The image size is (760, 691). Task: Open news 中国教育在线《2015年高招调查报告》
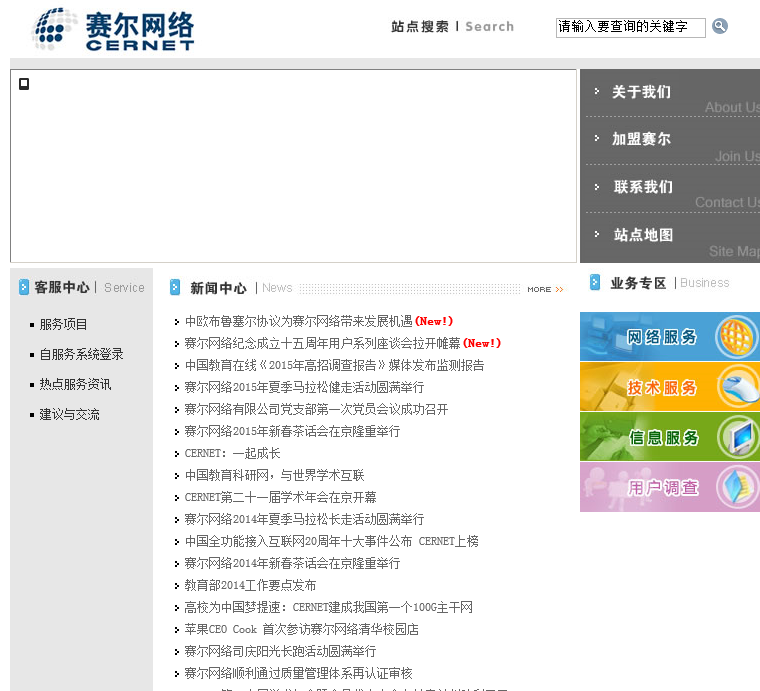click(x=334, y=365)
